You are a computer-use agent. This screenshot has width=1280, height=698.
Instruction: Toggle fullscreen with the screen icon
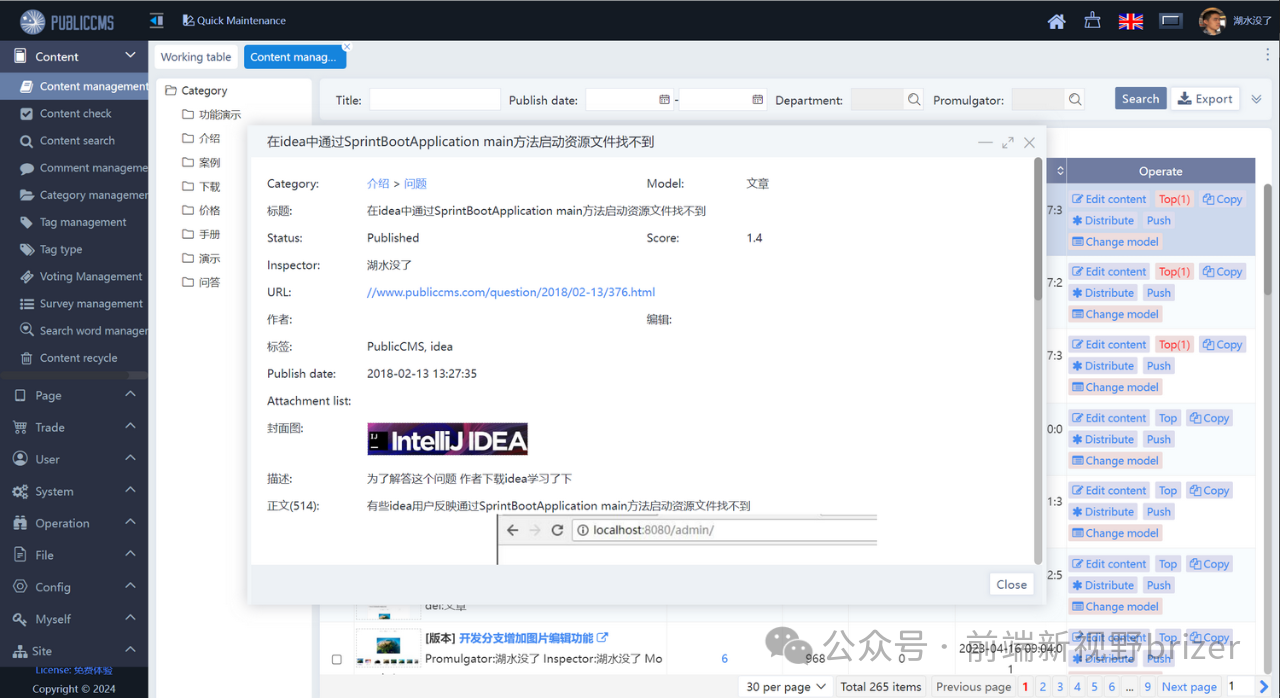1170,19
